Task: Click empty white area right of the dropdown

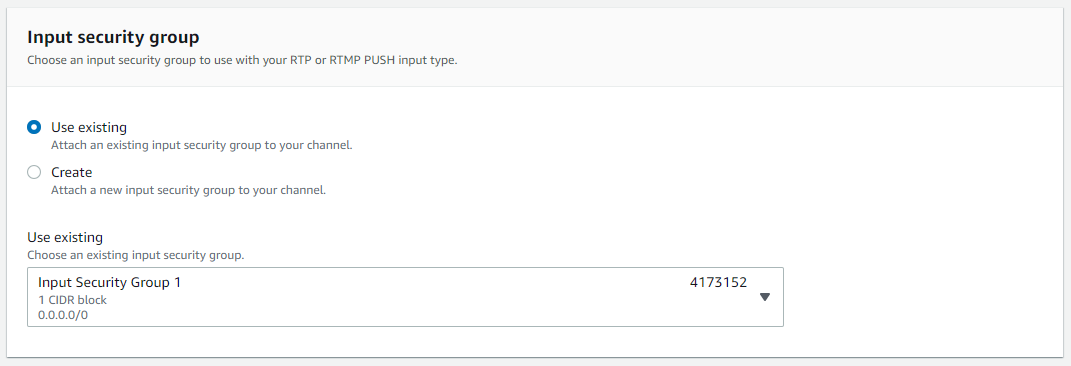Action: coord(922,297)
